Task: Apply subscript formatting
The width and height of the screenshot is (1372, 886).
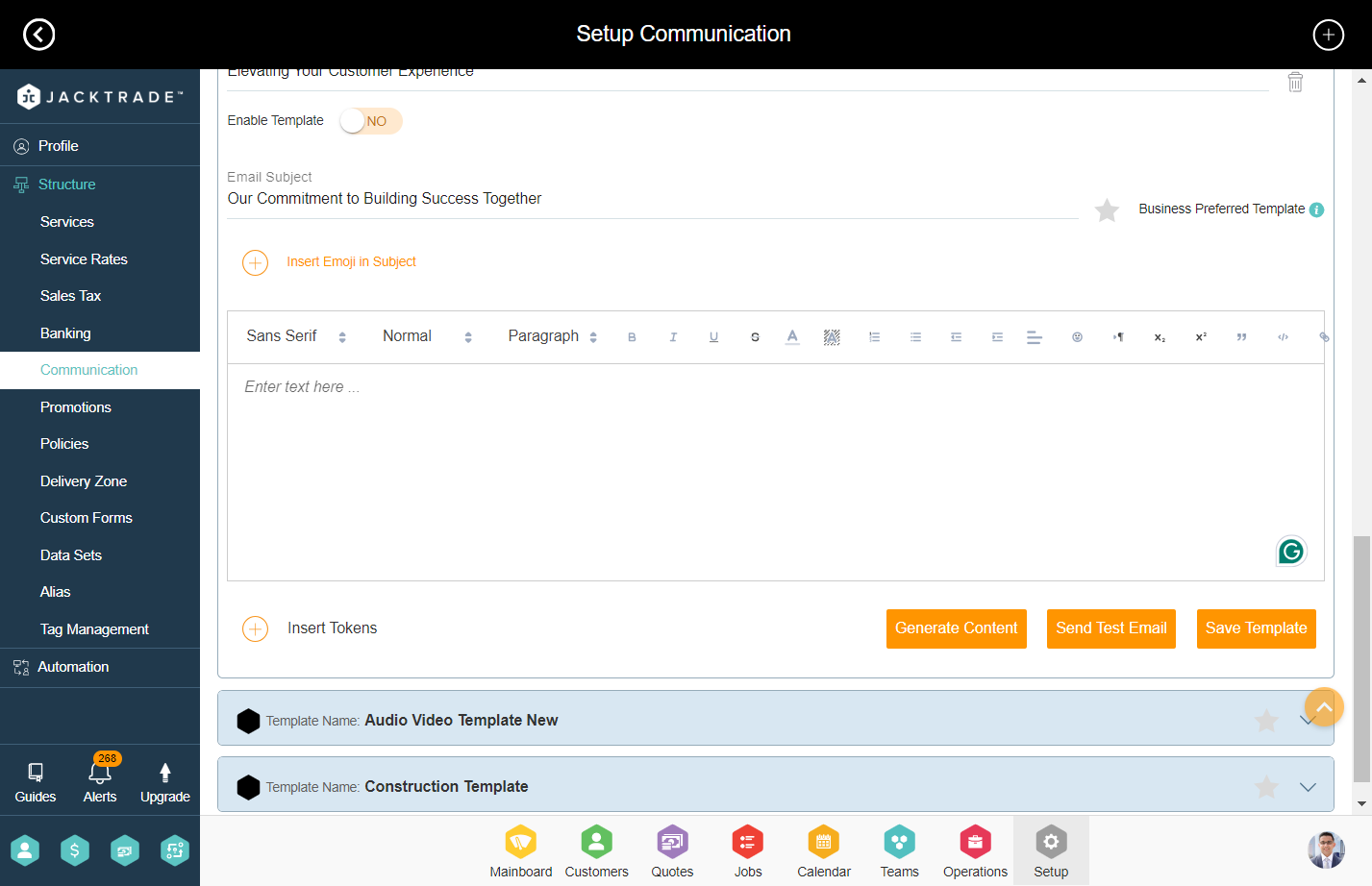Action: (1160, 337)
